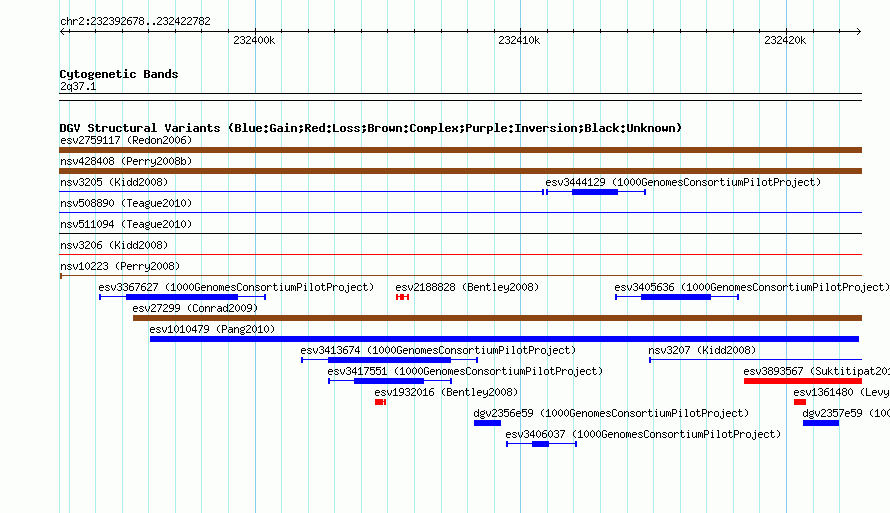Click the esv3417551 variant label
The width and height of the screenshot is (890, 513).
(465, 371)
